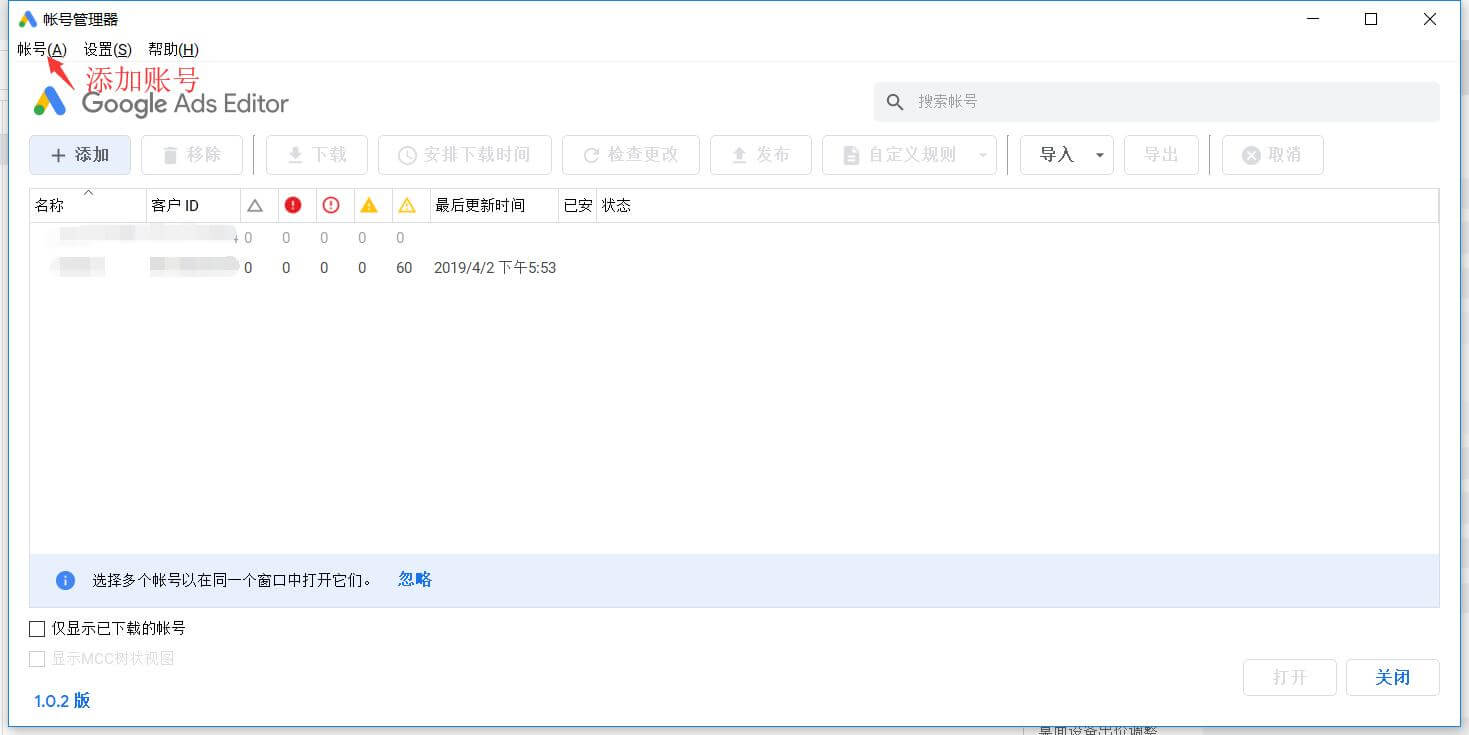
Task: Toggle the 显示MCC树状视图 checkbox
Action: click(x=38, y=659)
